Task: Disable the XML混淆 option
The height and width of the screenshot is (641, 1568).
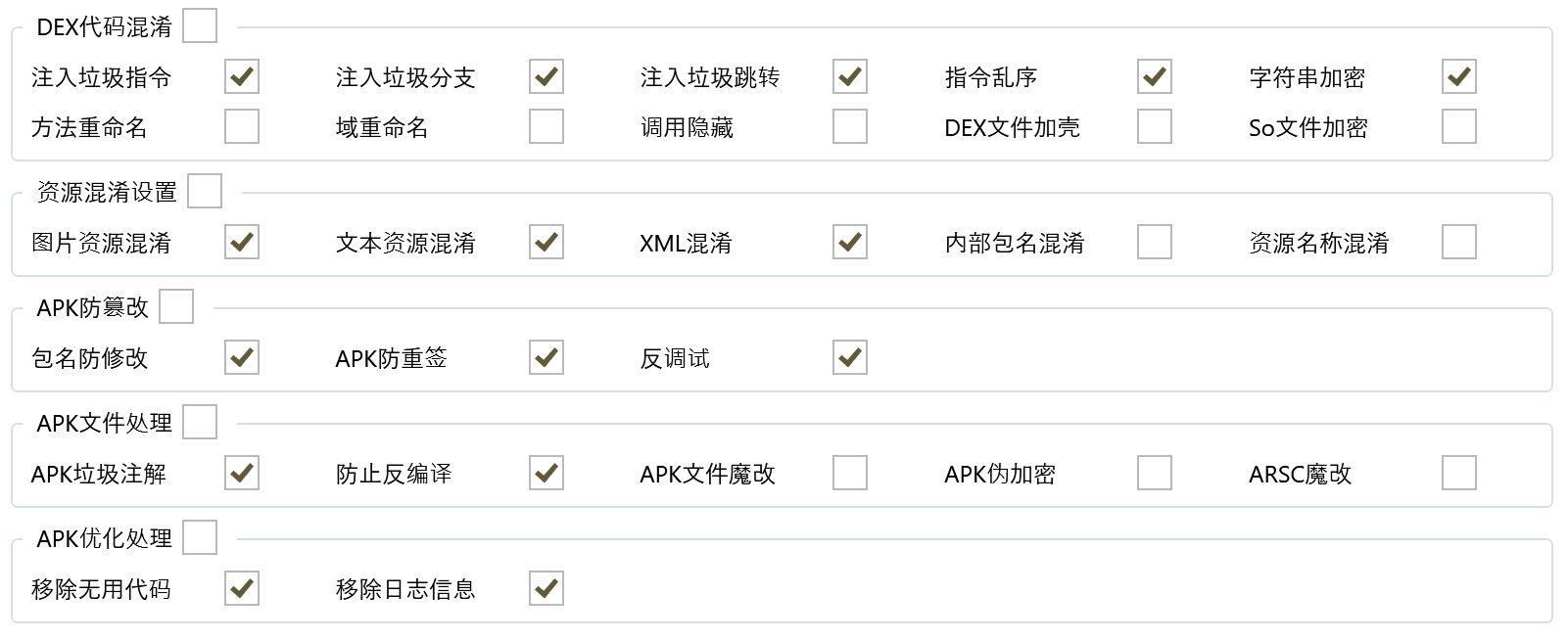Action: (850, 242)
